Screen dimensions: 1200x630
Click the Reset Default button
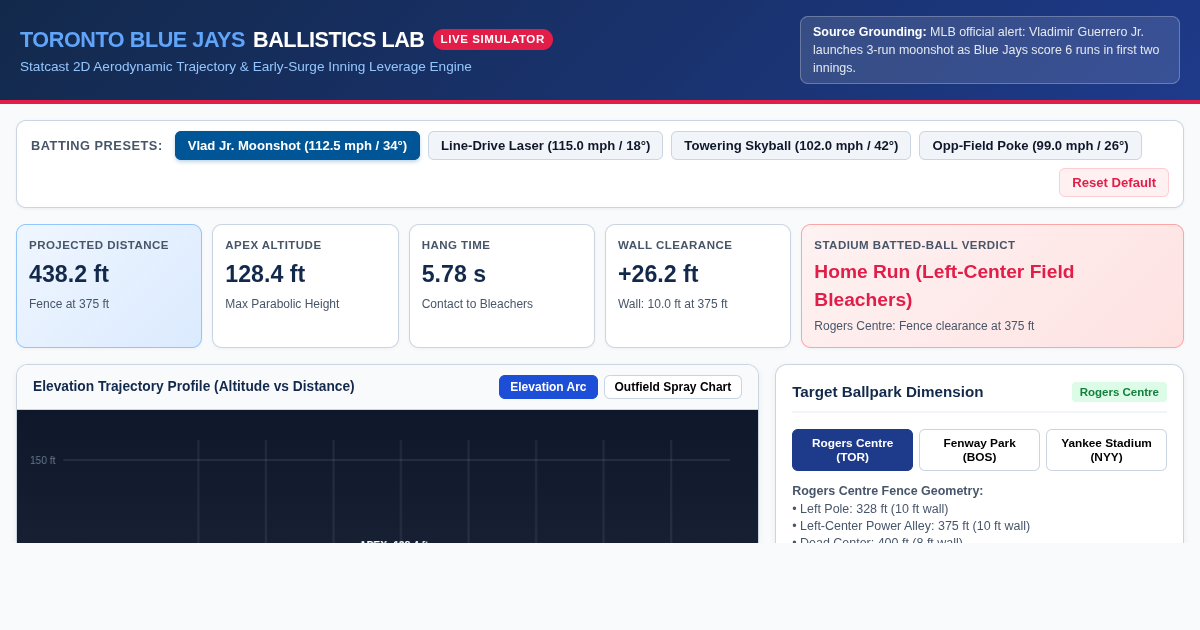pos(1114,182)
